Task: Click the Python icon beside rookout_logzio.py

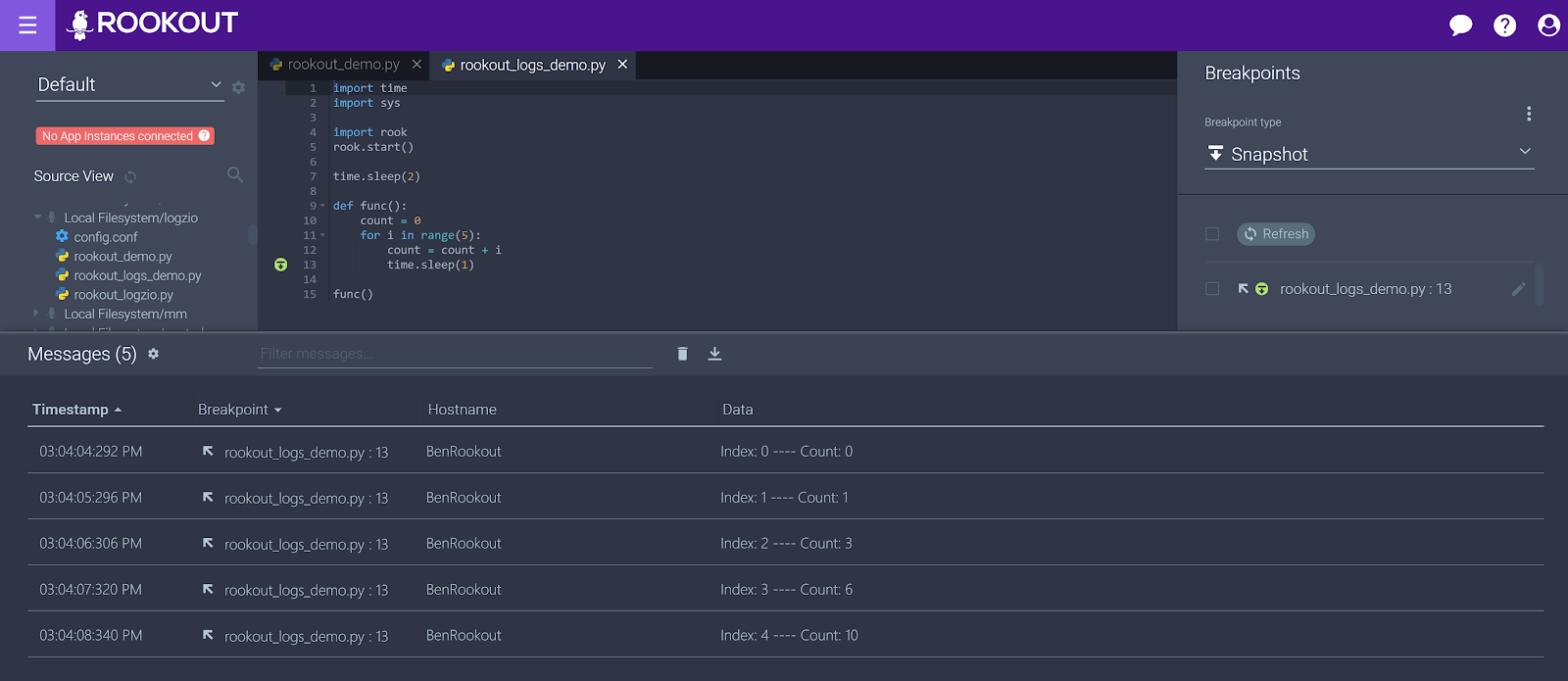Action: click(62, 294)
